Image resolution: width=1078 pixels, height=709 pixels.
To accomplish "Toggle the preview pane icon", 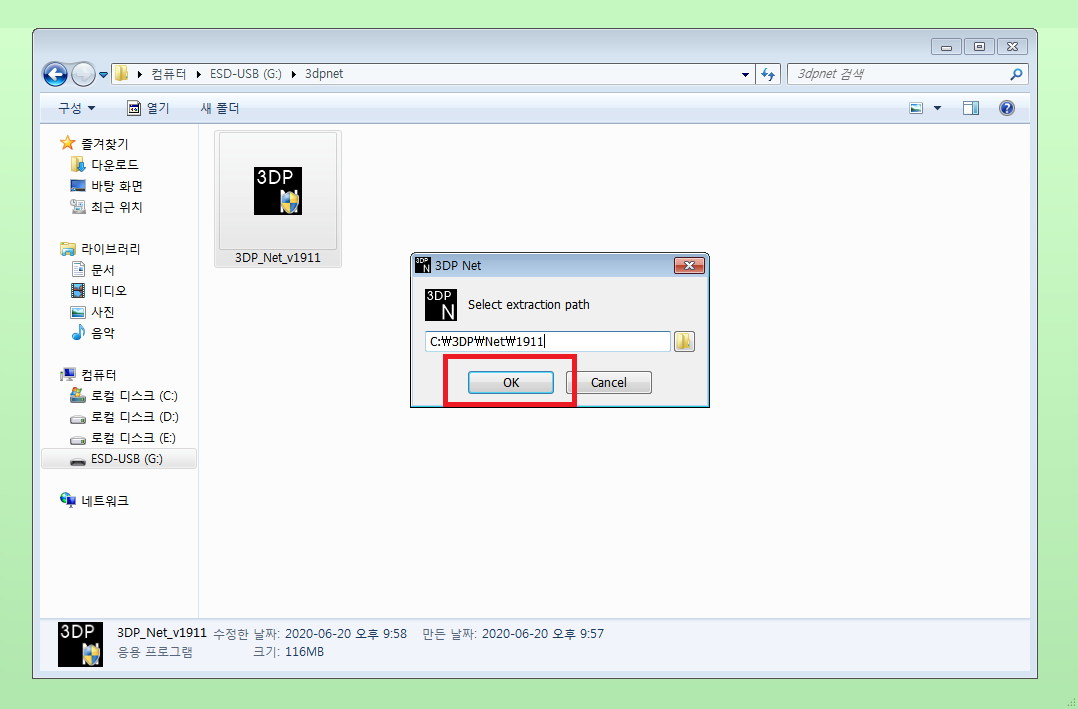I will point(971,108).
